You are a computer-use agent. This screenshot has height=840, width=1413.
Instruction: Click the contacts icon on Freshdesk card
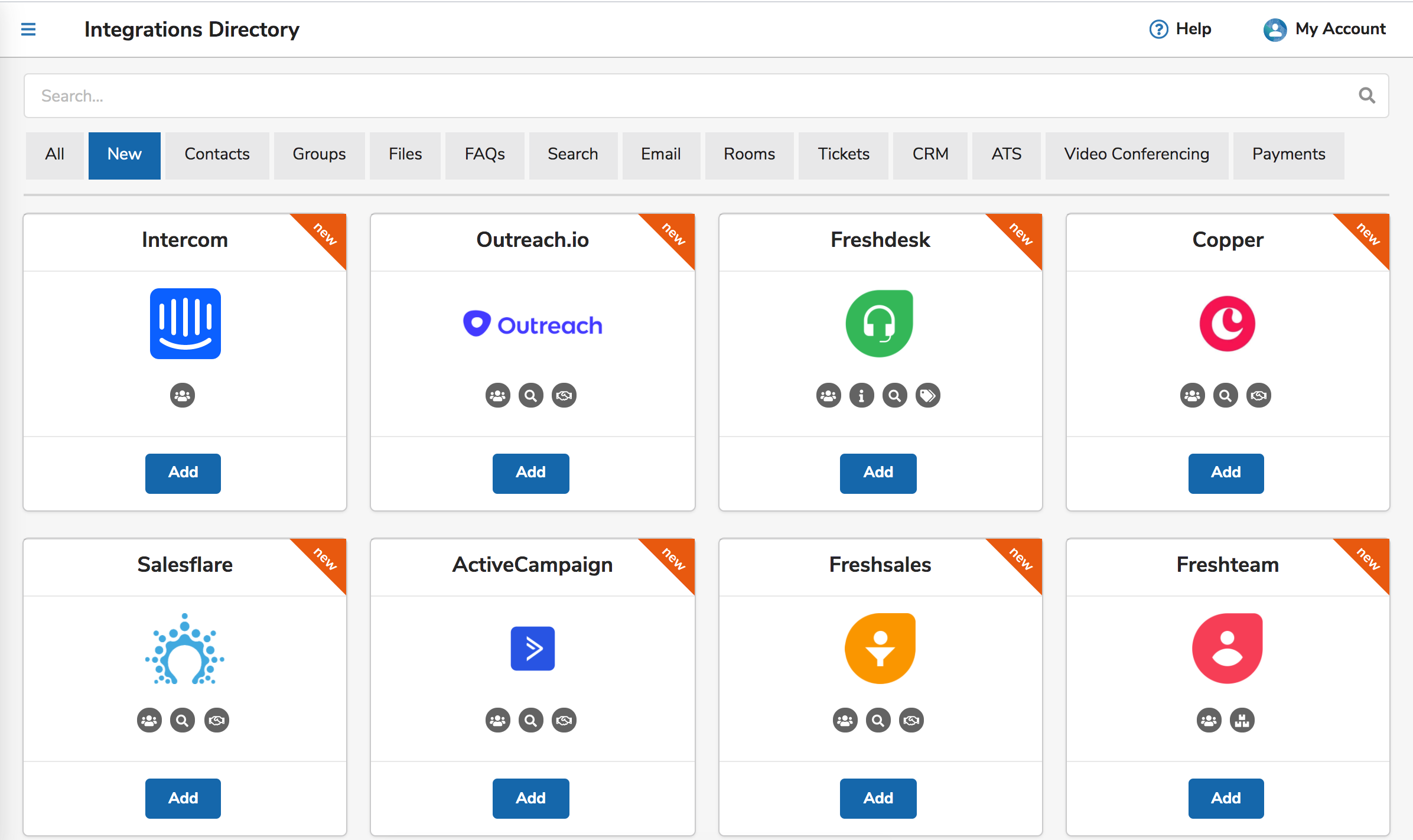pyautogui.click(x=829, y=395)
